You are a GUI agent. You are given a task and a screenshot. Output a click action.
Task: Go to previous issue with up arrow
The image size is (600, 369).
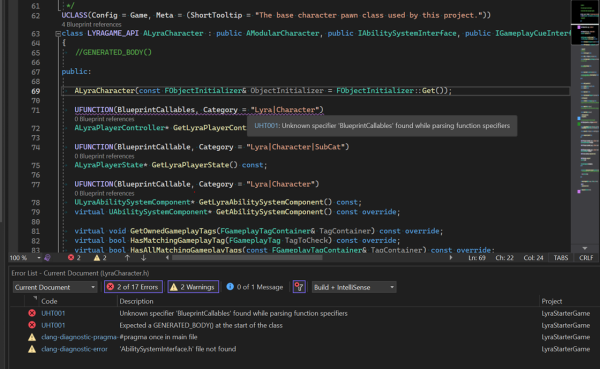[127, 258]
